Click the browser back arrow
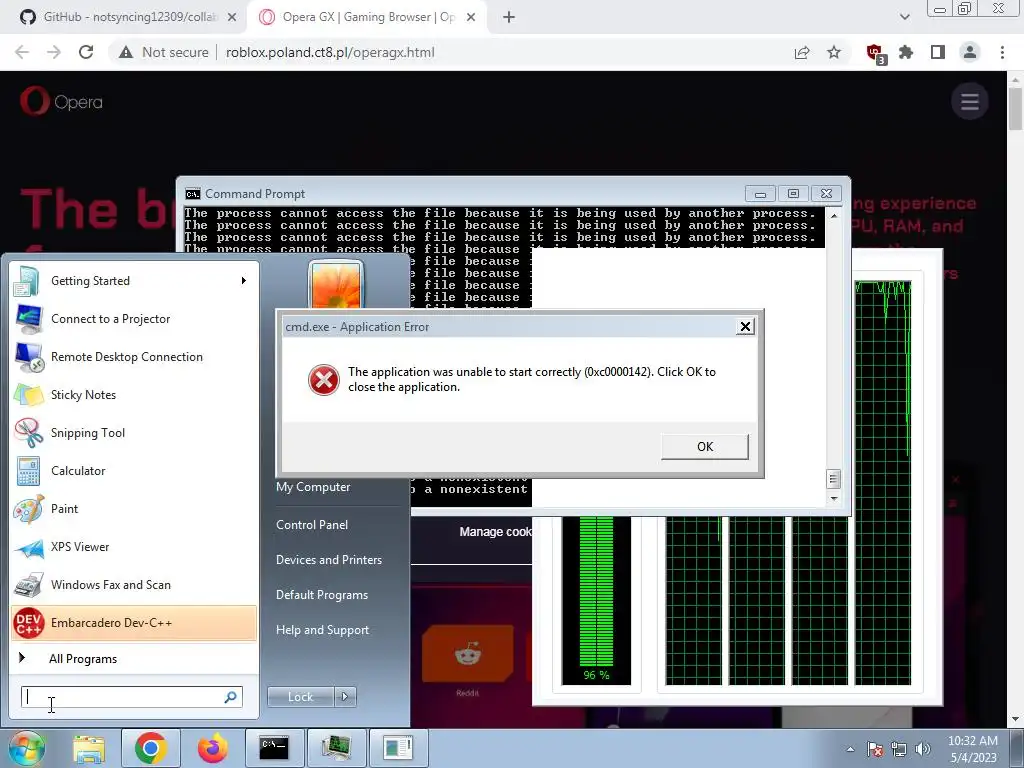1024x768 pixels. pos(22,52)
